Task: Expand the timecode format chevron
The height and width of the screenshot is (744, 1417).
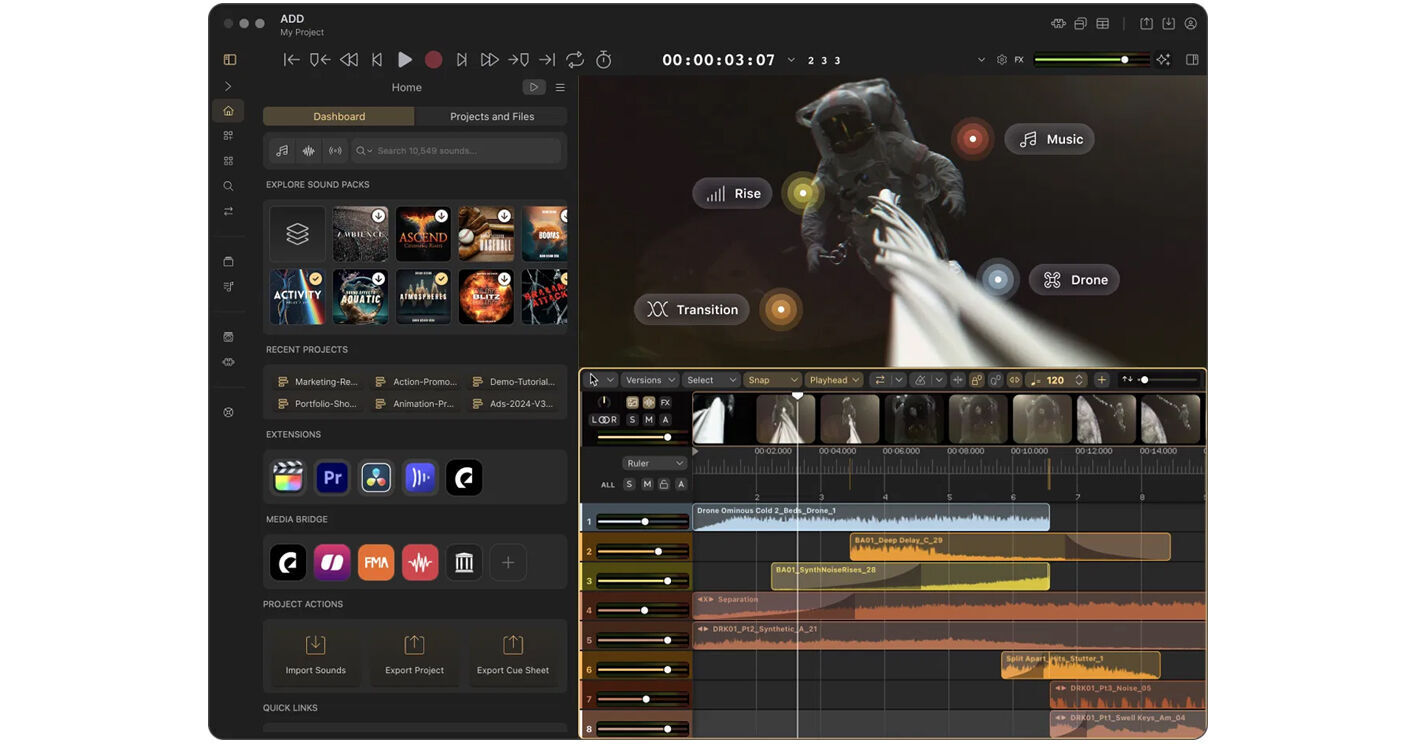Action: click(x=791, y=60)
